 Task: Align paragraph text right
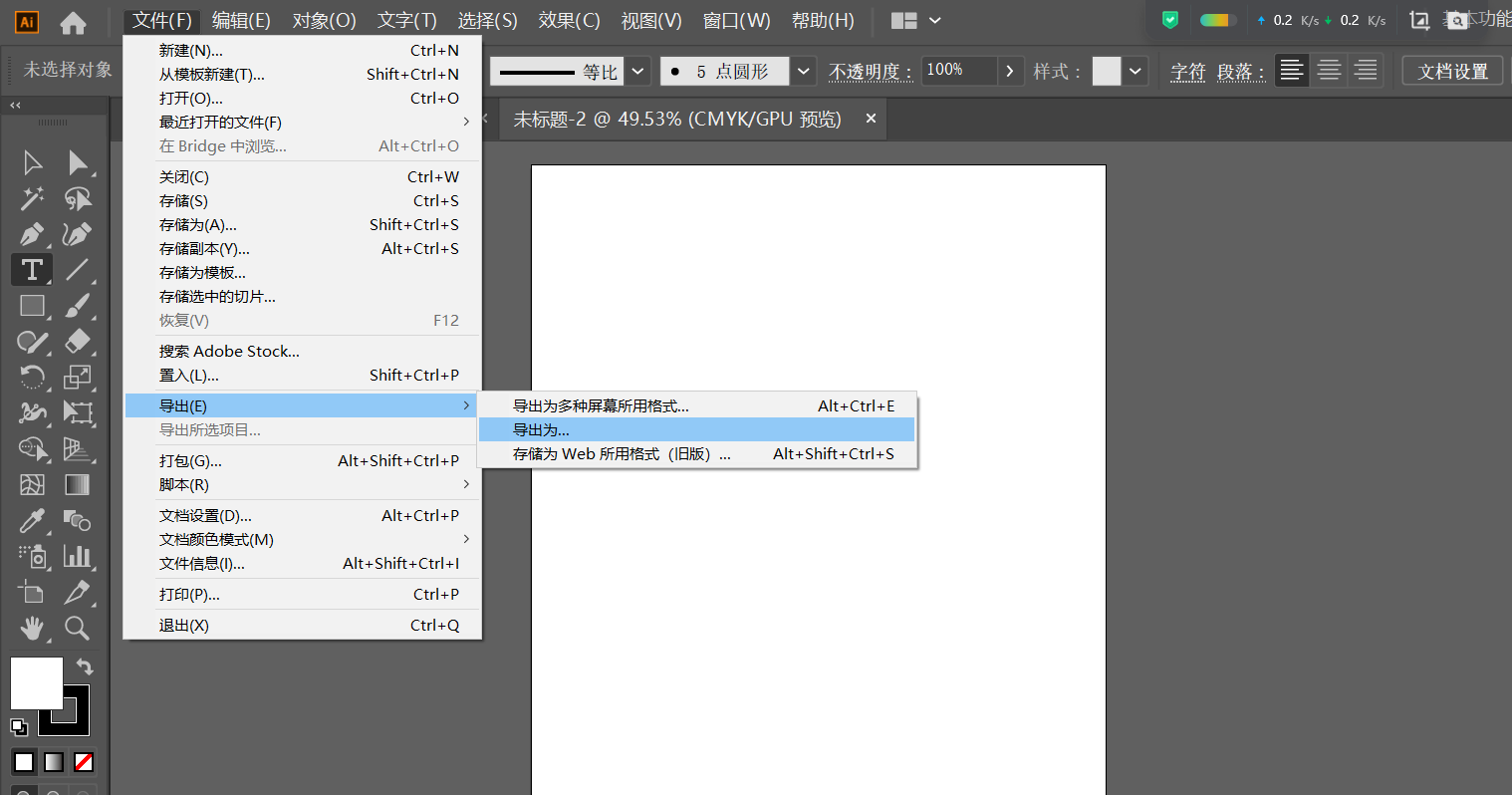1366,71
